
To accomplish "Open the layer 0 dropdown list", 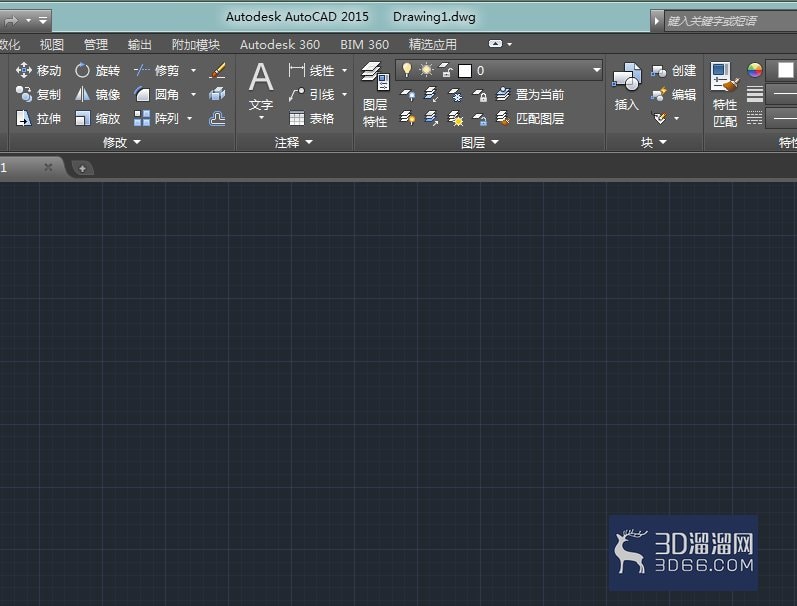I will pos(596,70).
